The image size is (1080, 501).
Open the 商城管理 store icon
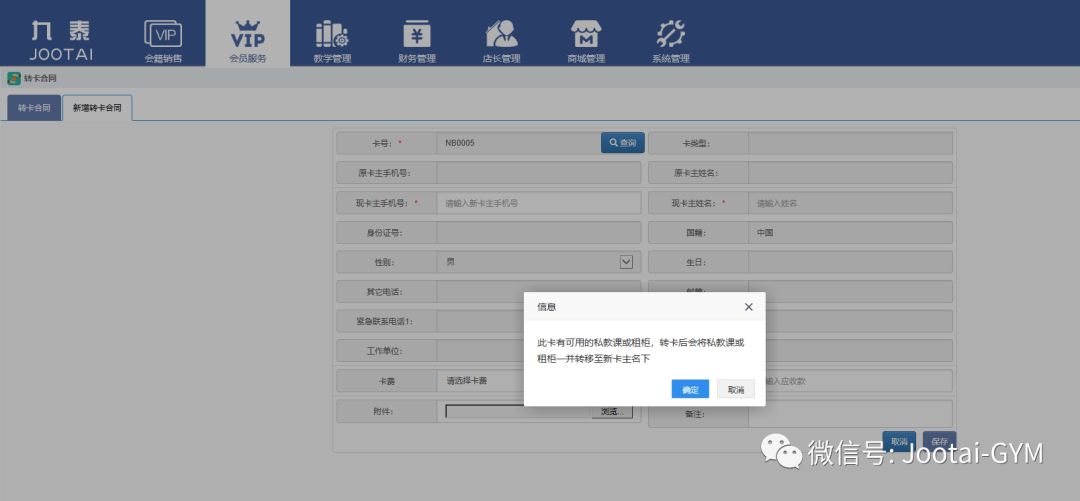(586, 34)
